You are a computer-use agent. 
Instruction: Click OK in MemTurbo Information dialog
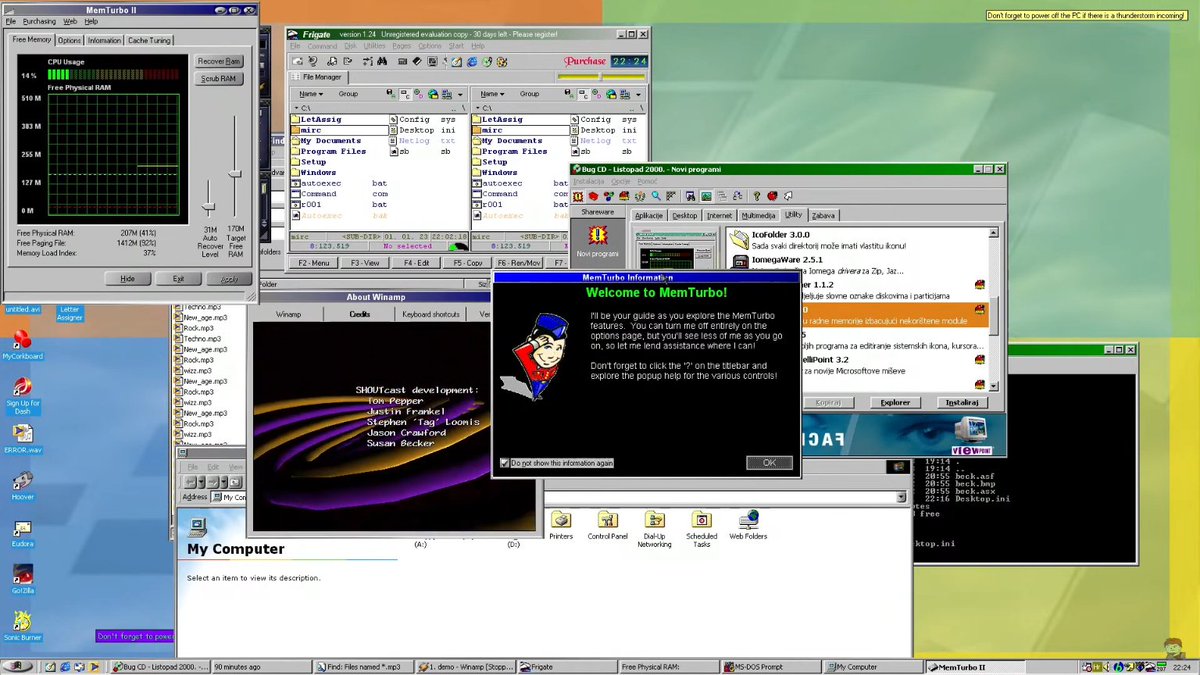tap(769, 462)
